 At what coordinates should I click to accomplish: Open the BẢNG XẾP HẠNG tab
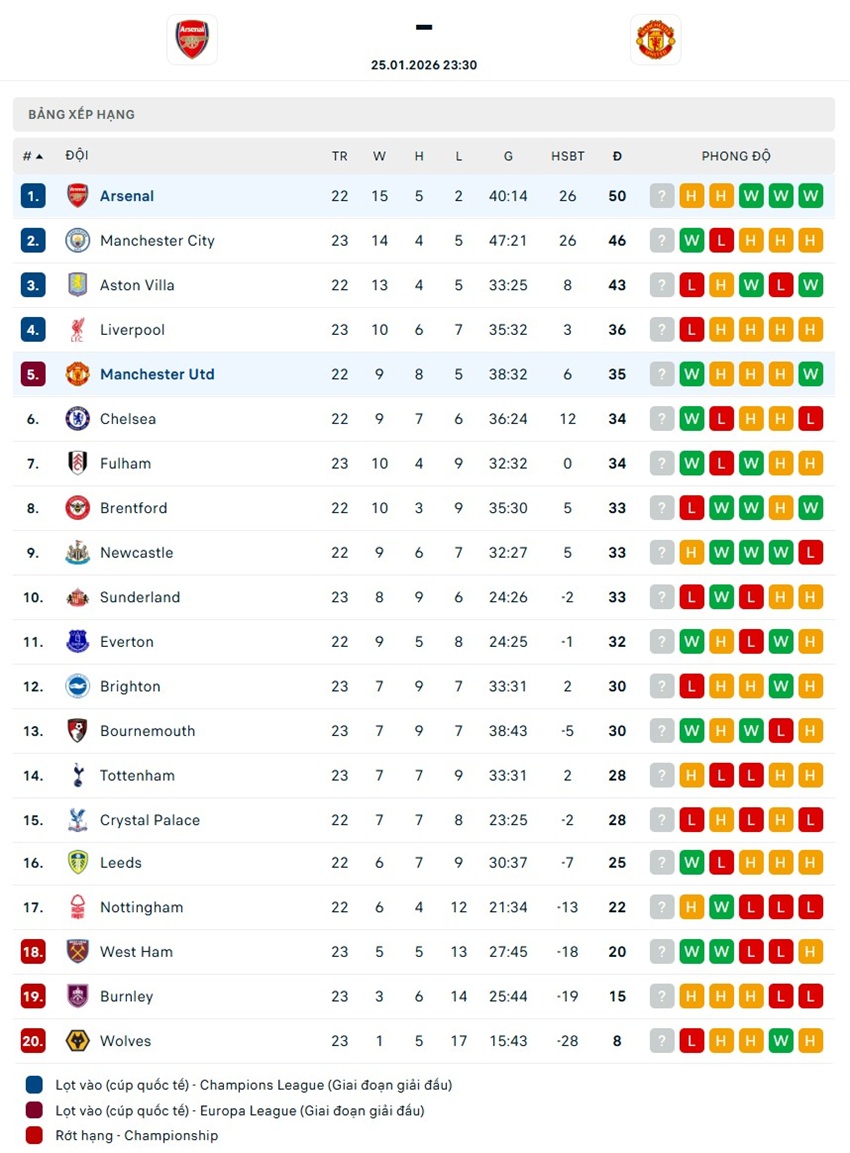tap(82, 114)
